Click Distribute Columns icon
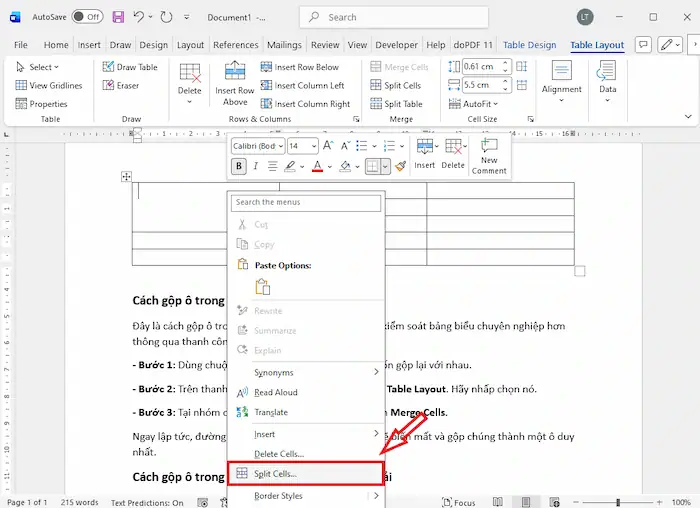The height and width of the screenshot is (508, 700). 521,85
